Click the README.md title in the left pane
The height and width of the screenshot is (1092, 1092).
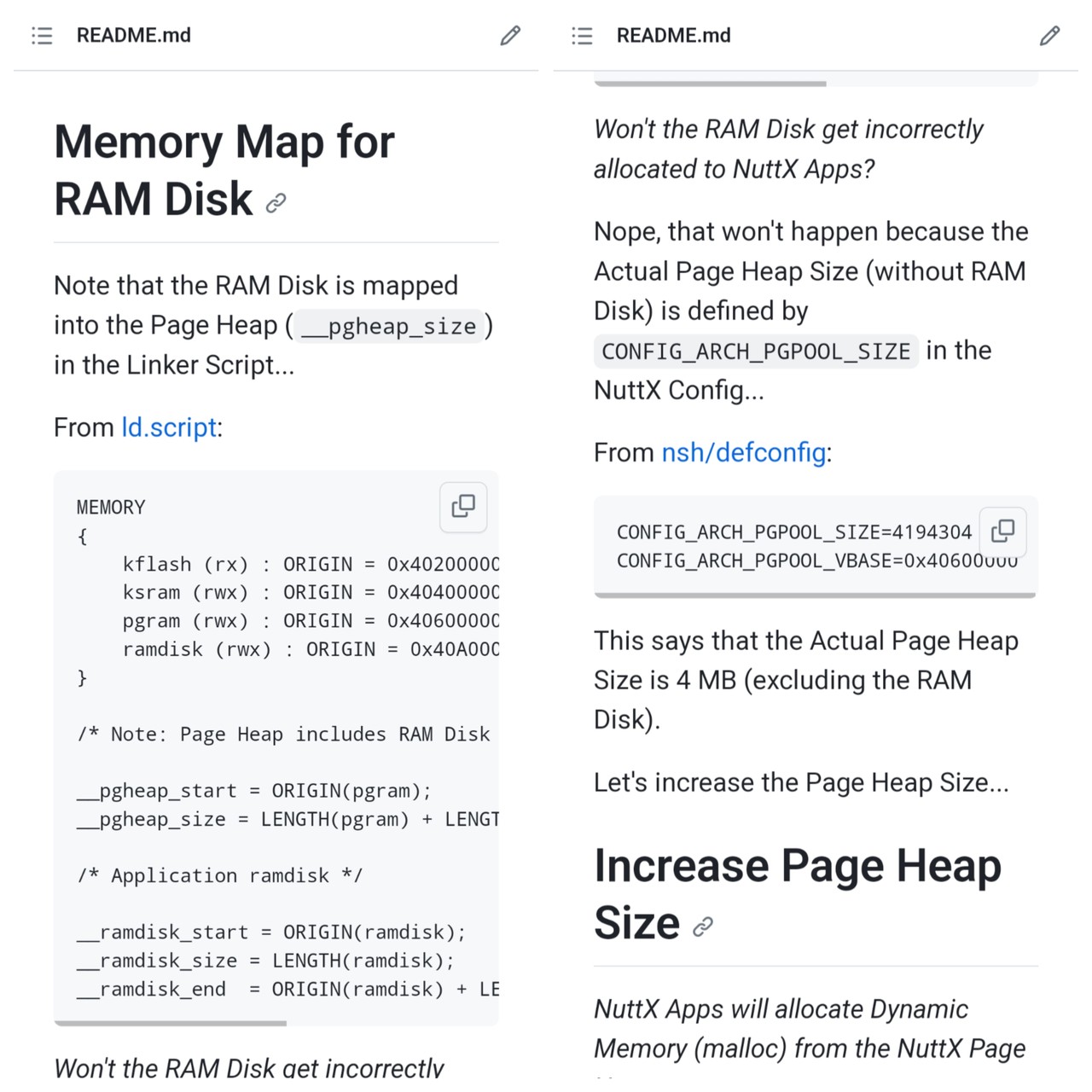coord(134,36)
